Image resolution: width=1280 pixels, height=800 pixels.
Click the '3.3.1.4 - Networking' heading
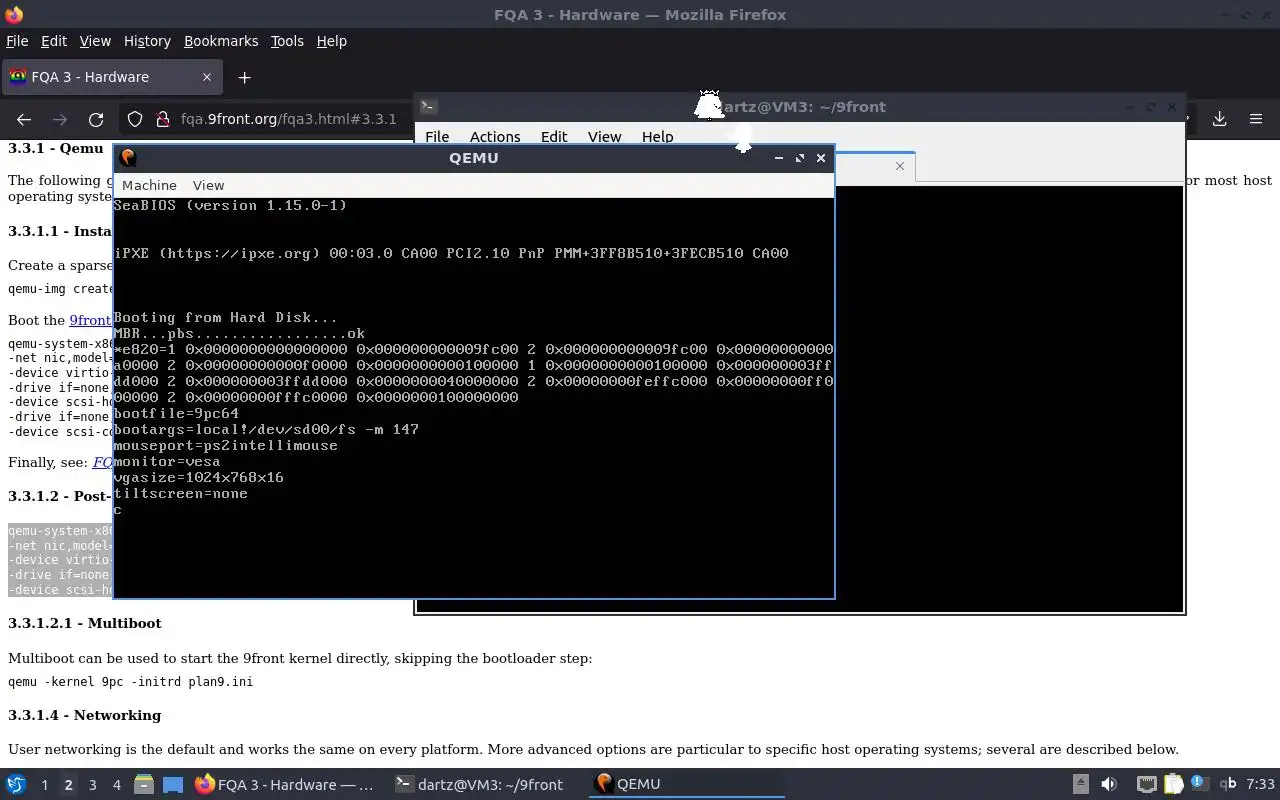85,715
